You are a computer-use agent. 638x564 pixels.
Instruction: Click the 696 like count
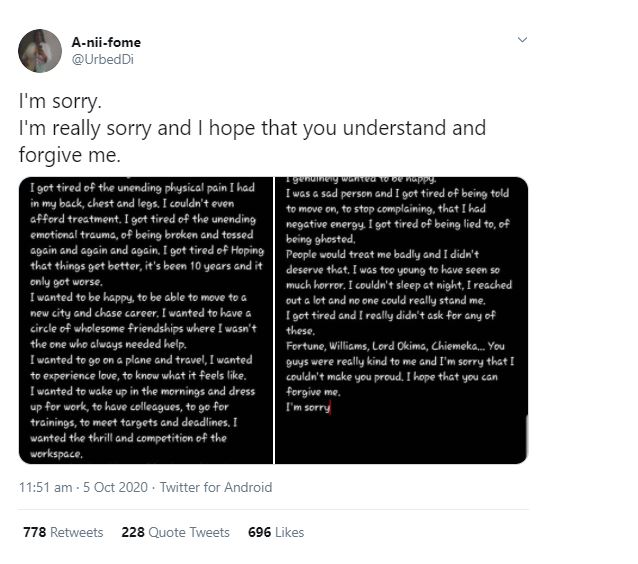[x=260, y=532]
